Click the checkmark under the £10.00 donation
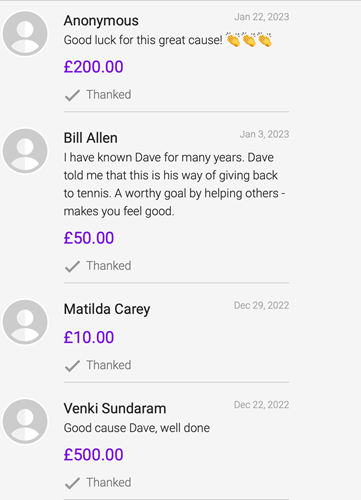Image resolution: width=361 pixels, height=500 pixels. tap(72, 366)
